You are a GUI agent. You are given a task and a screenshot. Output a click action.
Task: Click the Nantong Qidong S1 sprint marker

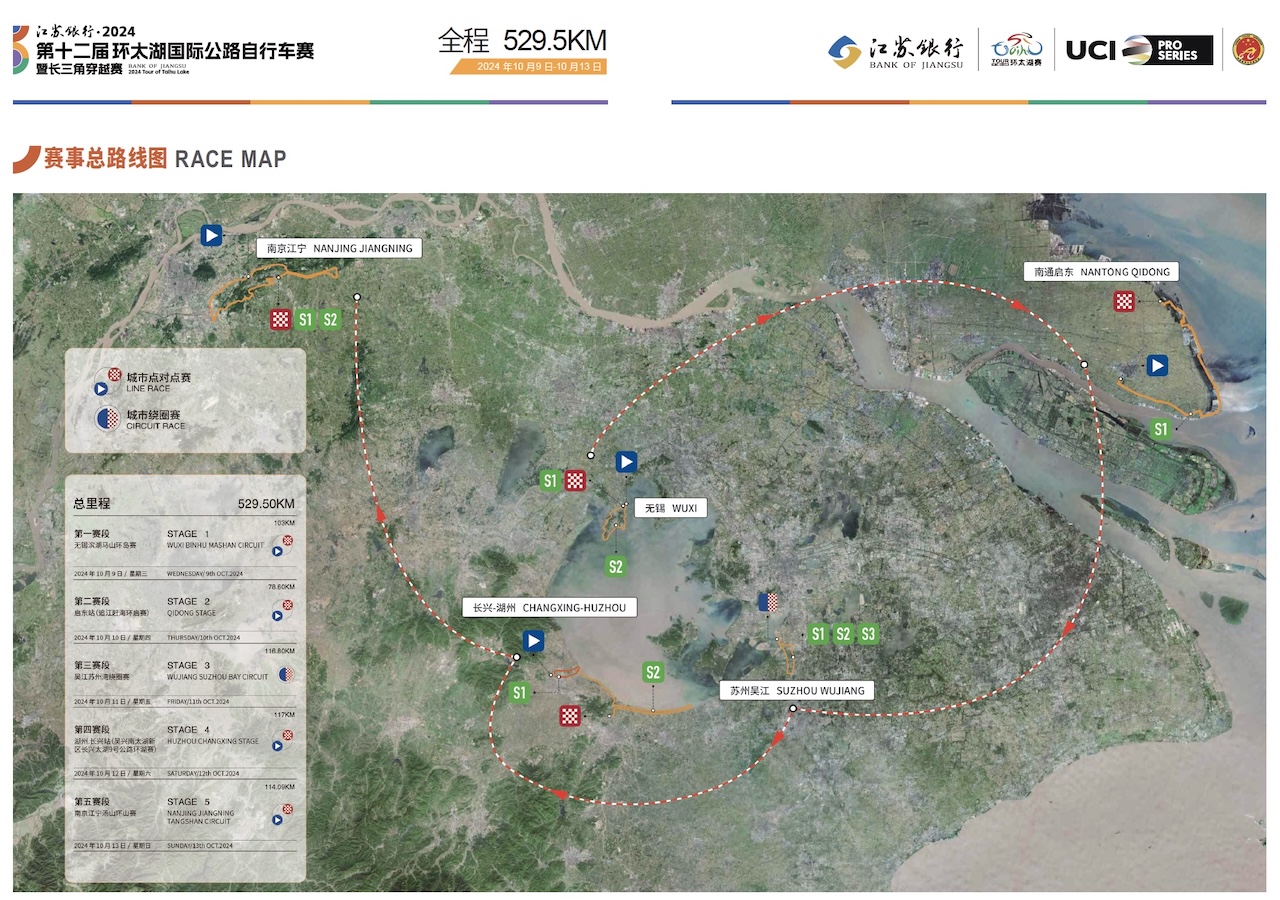click(x=1160, y=430)
